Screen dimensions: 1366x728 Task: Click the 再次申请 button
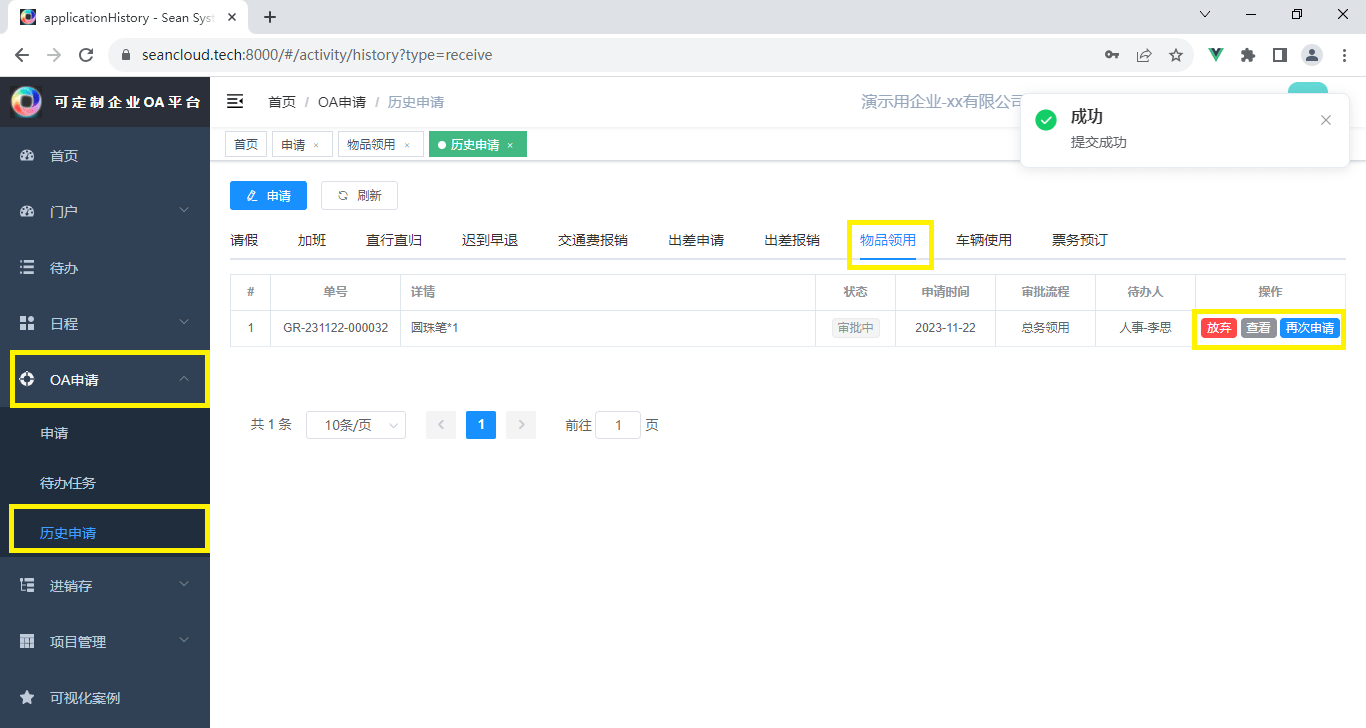[x=1310, y=328]
